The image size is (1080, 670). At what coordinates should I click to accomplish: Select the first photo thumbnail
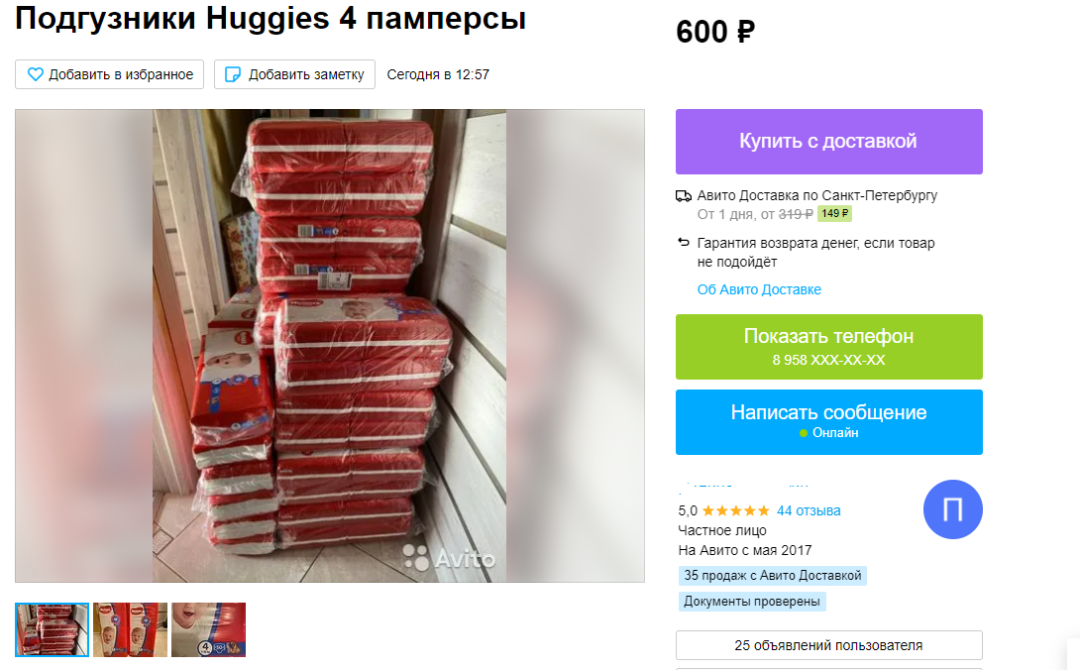[x=52, y=629]
